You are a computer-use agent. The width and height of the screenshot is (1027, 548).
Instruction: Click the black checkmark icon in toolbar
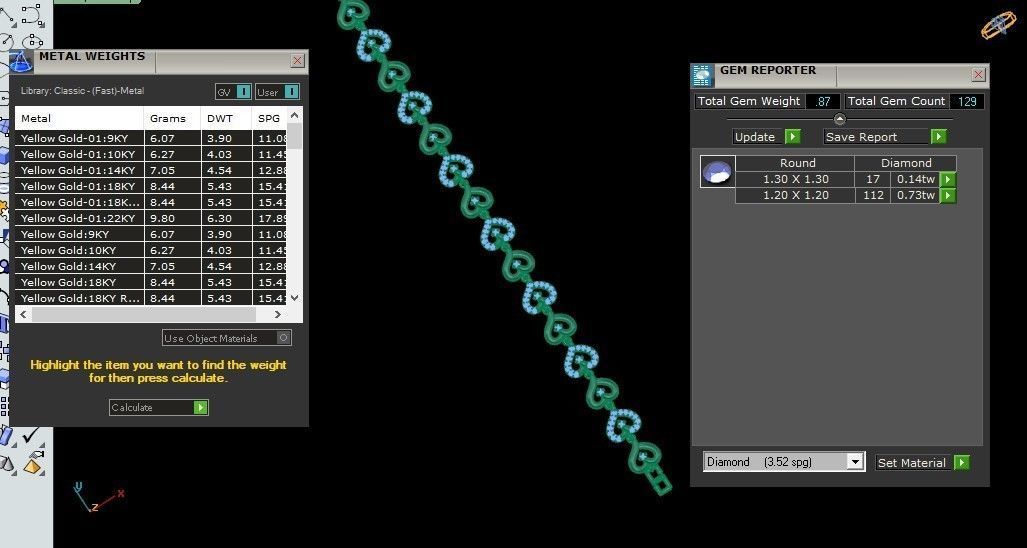pyautogui.click(x=30, y=436)
